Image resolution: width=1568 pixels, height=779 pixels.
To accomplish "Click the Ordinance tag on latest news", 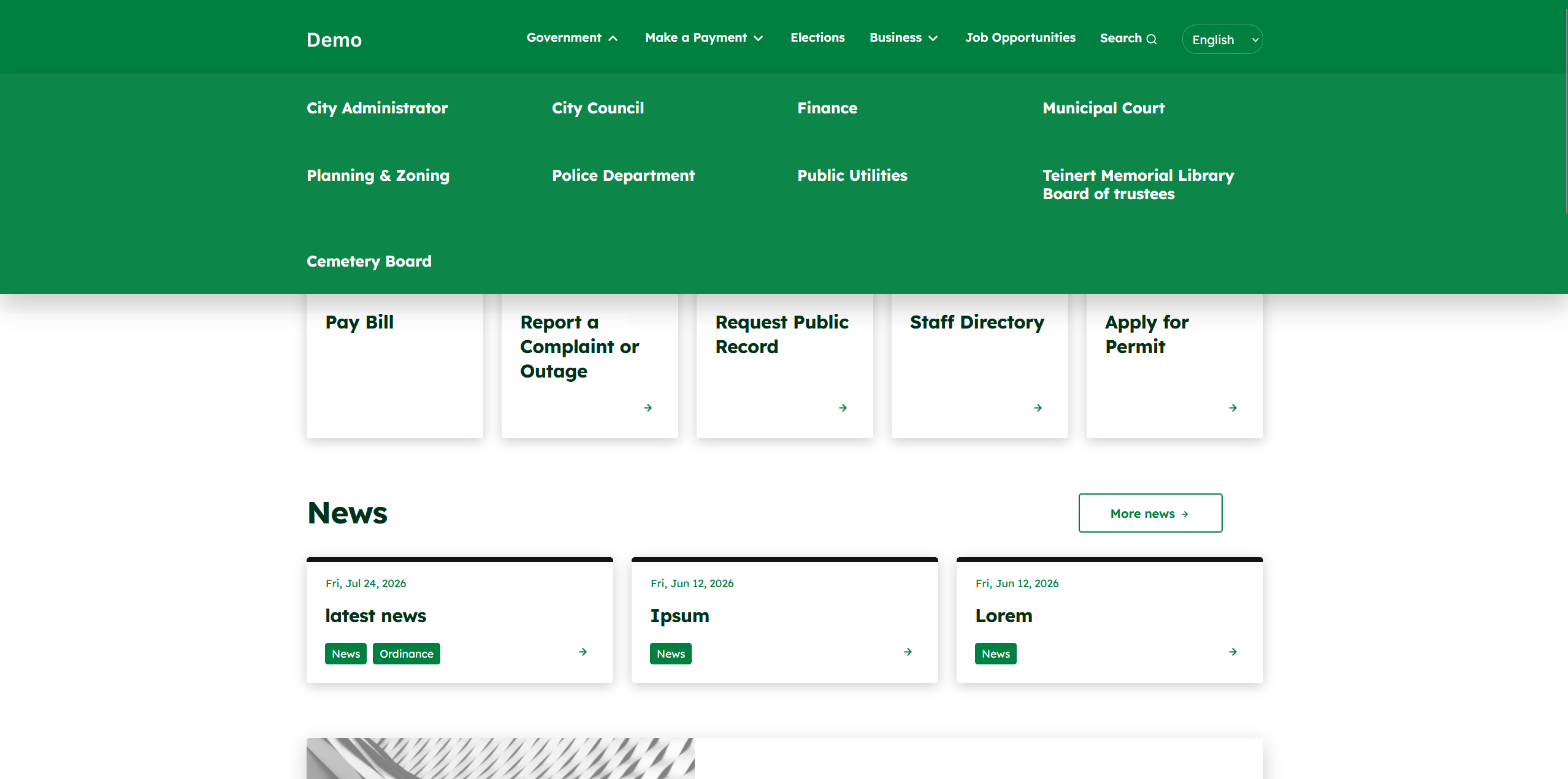I will [x=406, y=653].
